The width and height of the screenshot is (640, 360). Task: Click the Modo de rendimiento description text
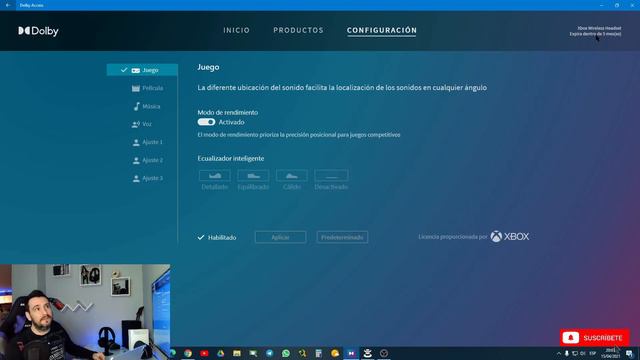pyautogui.click(x=299, y=135)
